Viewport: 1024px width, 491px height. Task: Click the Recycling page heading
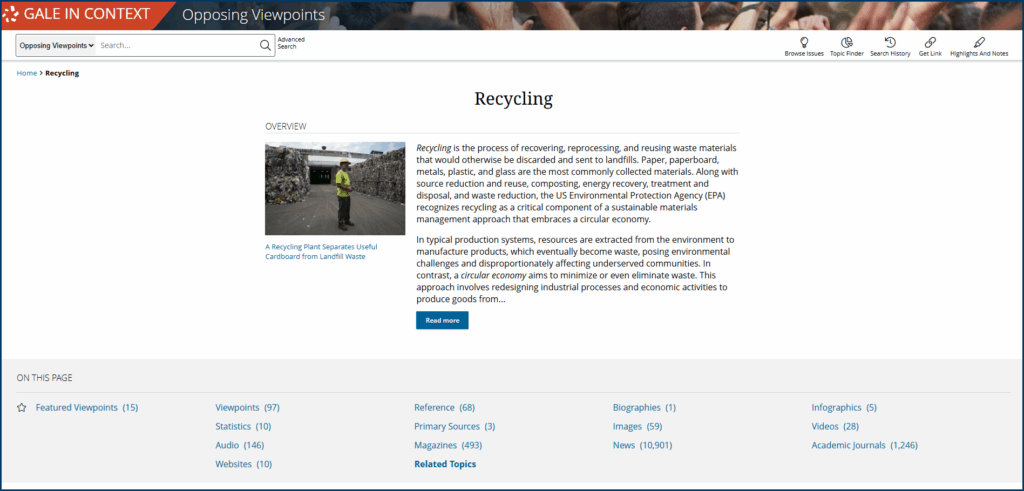[513, 99]
